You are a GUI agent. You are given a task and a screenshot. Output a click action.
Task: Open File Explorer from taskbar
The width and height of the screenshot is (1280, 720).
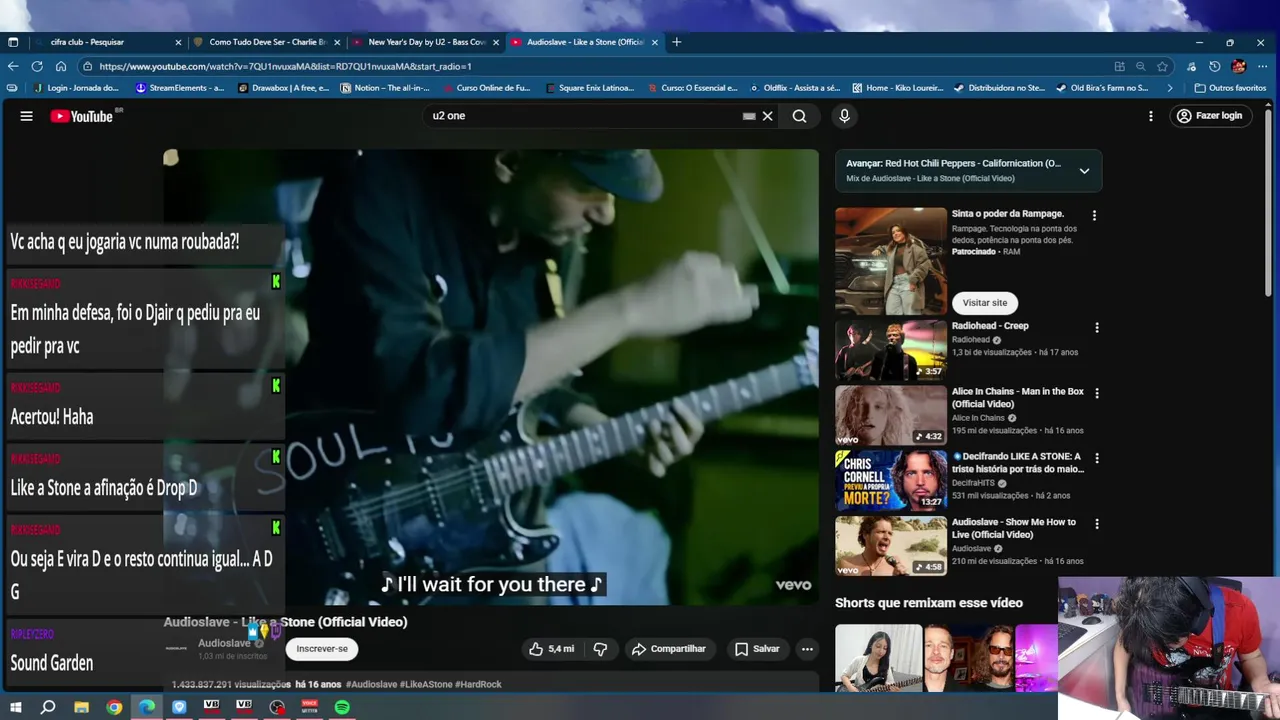coord(81,707)
